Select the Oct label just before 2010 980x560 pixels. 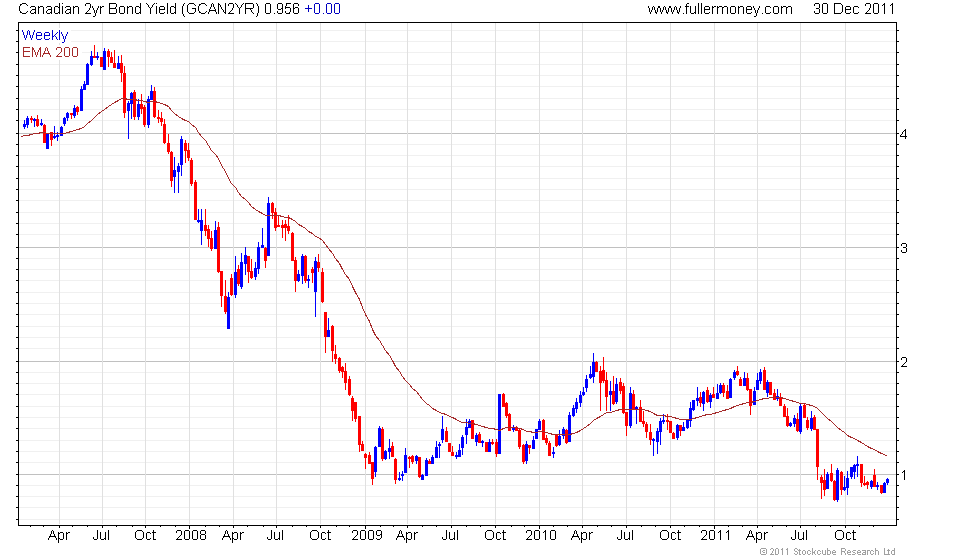click(495, 535)
